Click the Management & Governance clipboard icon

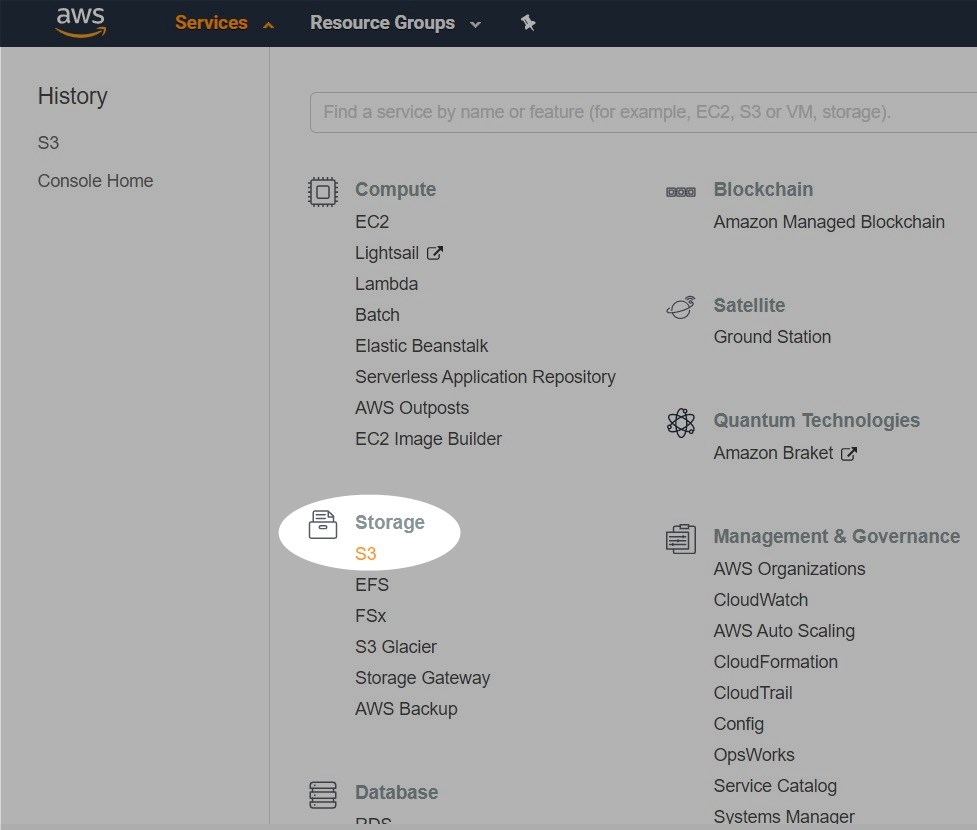coord(680,538)
